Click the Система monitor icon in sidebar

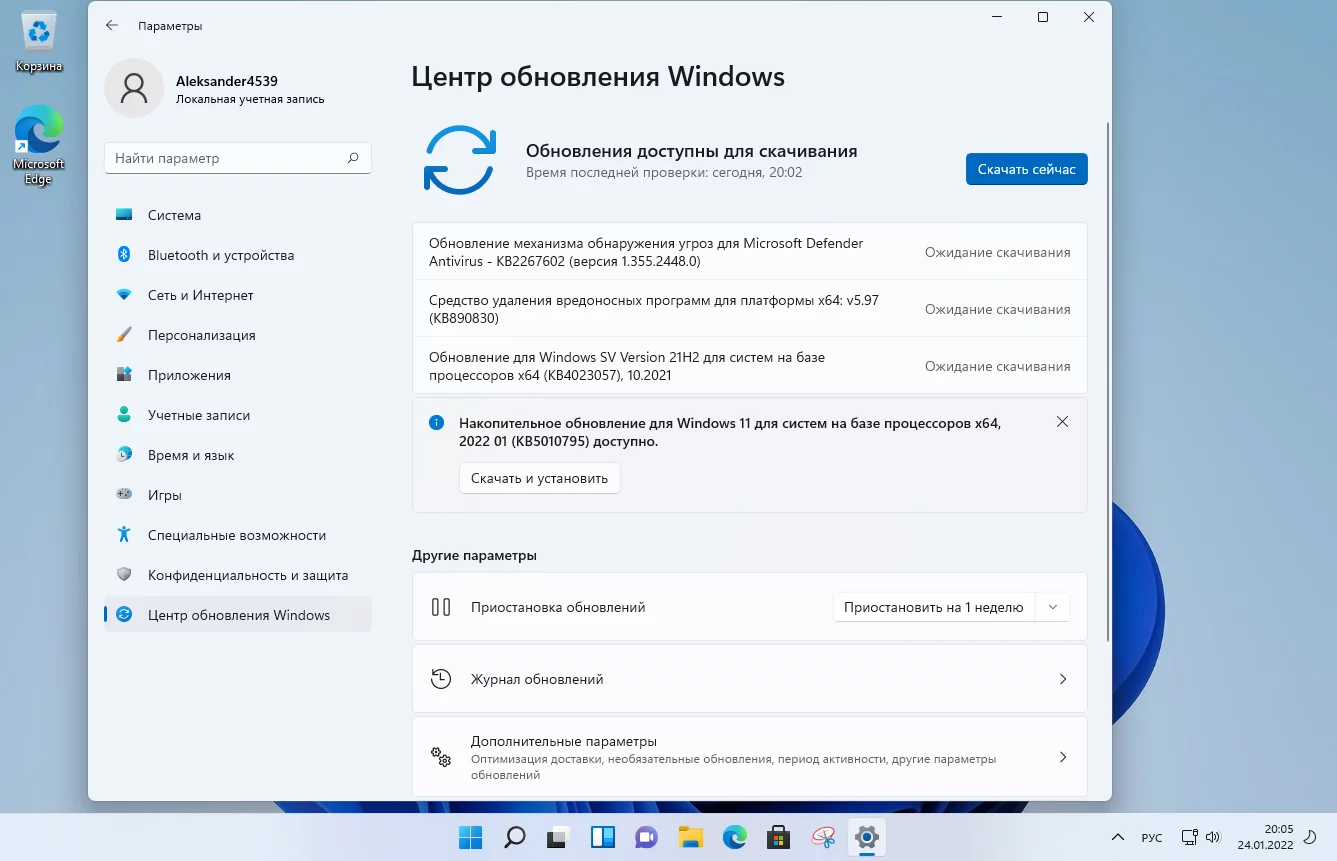(124, 215)
